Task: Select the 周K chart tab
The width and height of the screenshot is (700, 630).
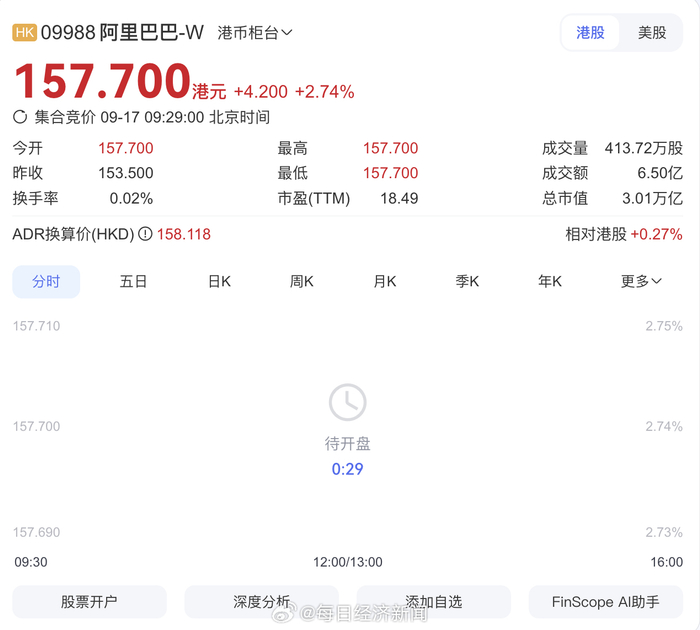Action: pos(301,282)
